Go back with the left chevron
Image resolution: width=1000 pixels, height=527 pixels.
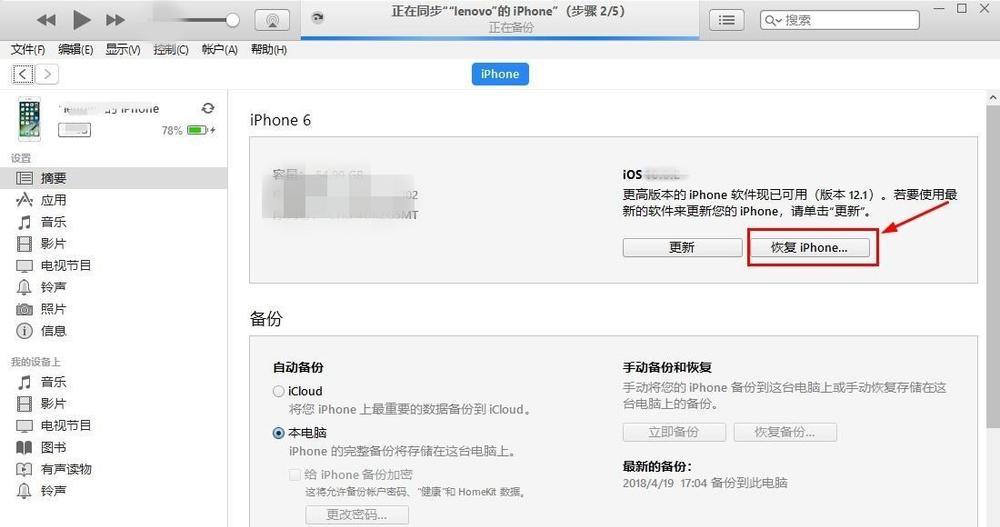point(23,75)
